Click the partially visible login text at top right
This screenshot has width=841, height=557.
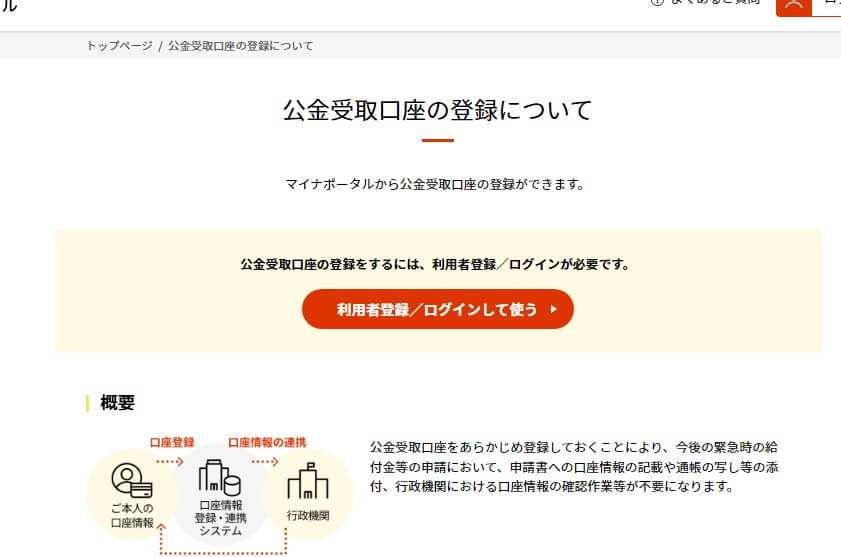click(830, 4)
